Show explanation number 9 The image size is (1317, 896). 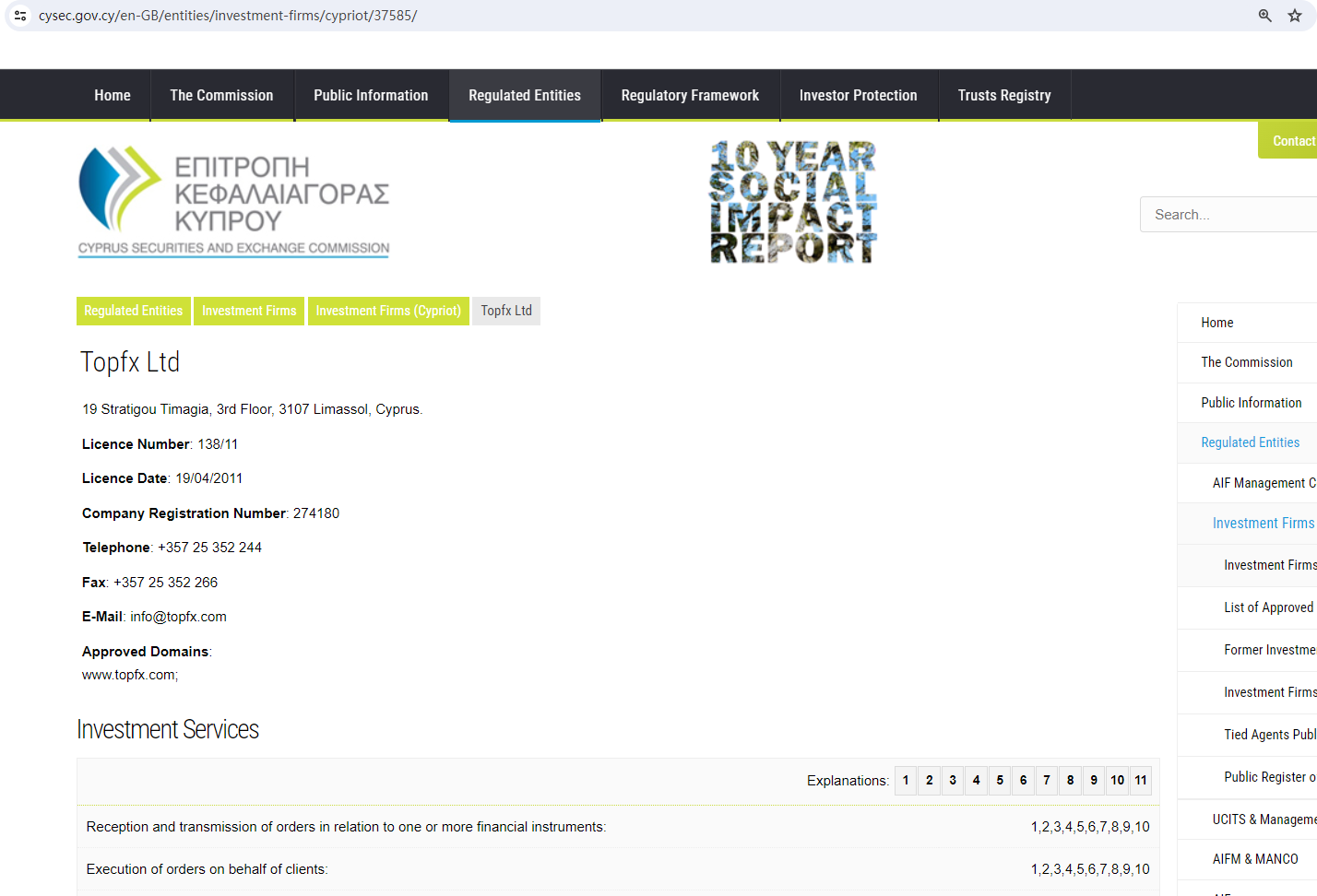[1094, 781]
